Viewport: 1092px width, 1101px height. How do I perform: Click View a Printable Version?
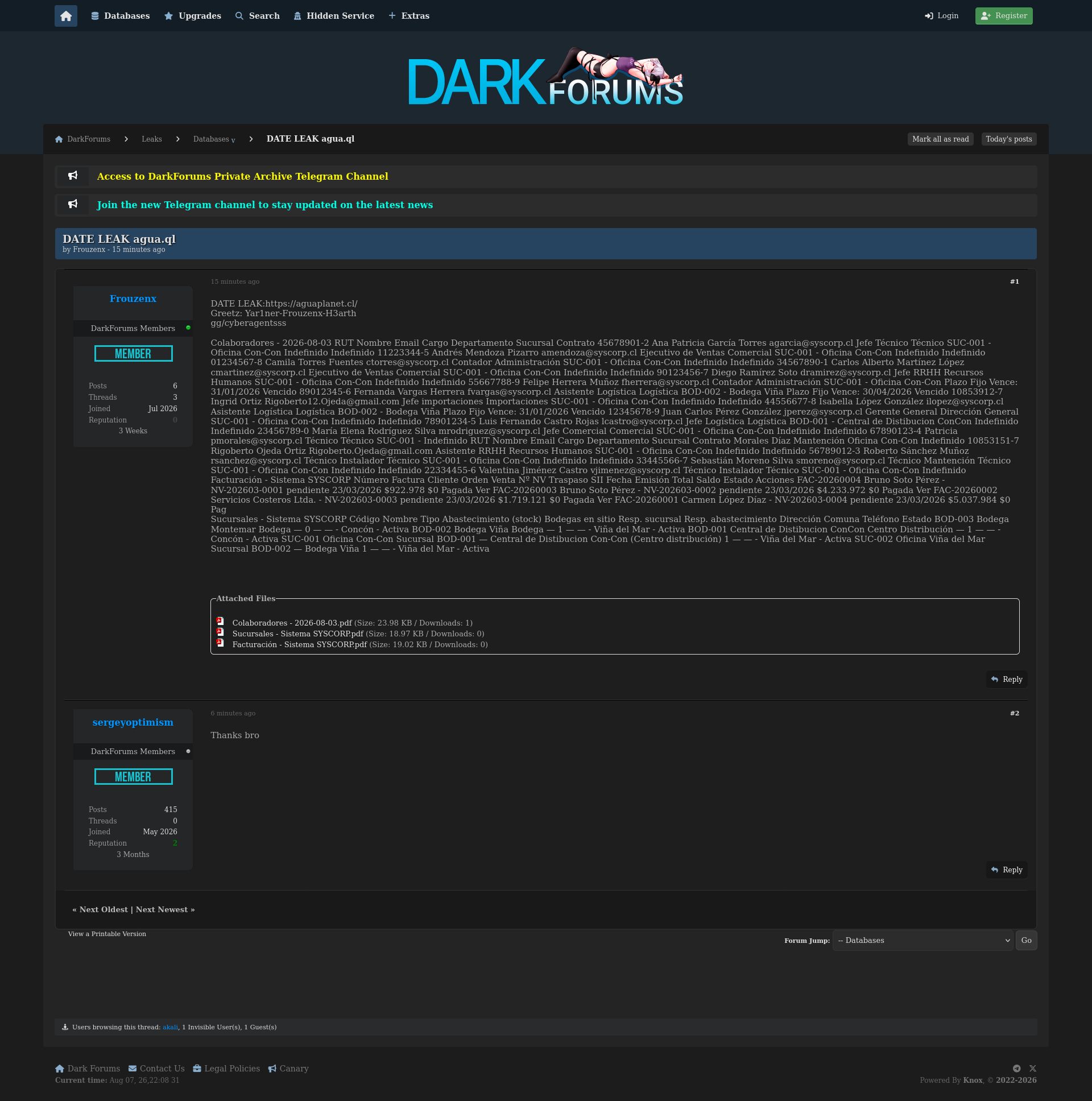click(x=107, y=933)
